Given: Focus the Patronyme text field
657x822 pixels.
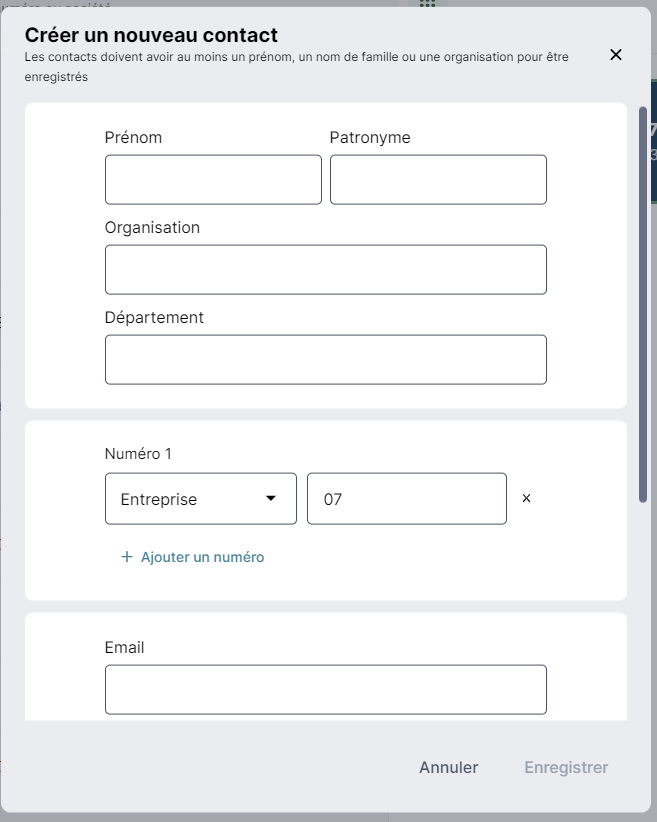Looking at the screenshot, I should pyautogui.click(x=438, y=179).
